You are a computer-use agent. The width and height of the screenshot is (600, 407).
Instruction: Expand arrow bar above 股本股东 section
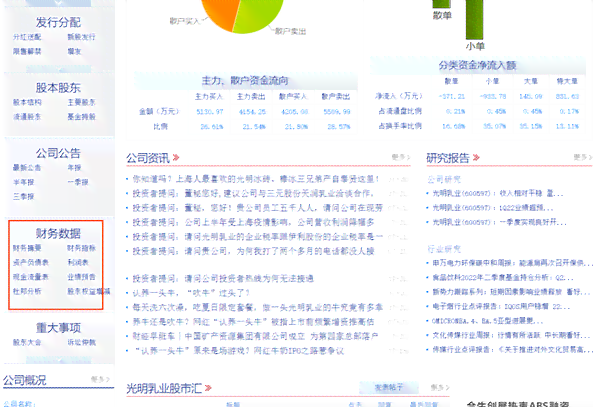[x=59, y=69]
